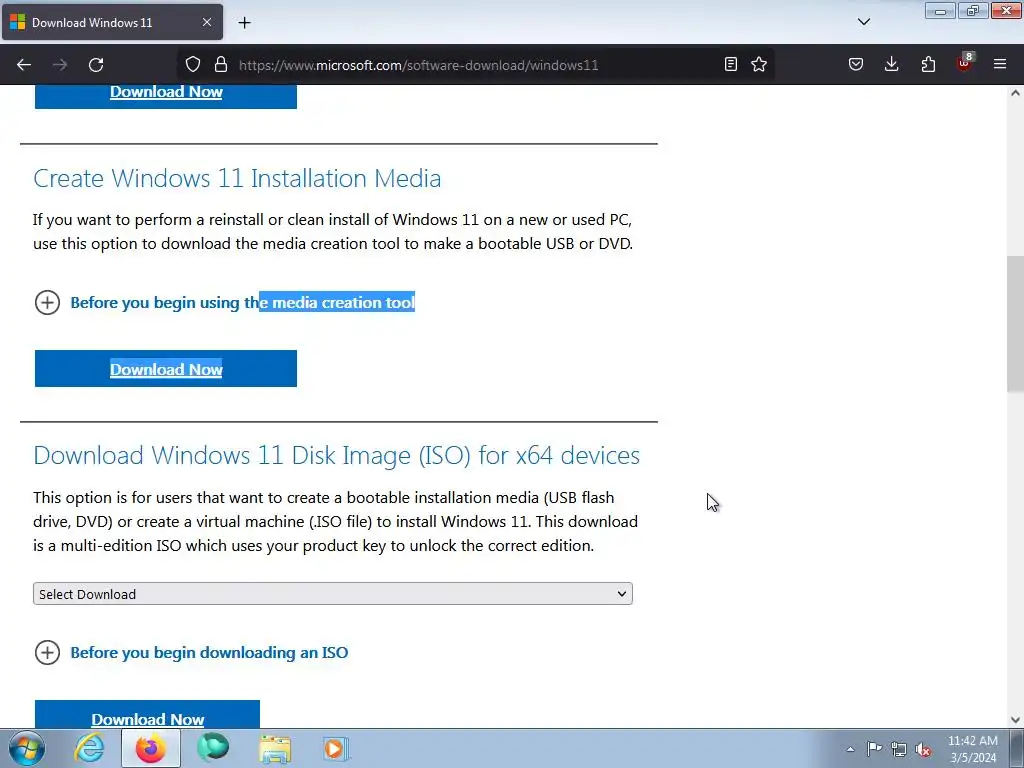This screenshot has width=1024, height=768.
Task: Show hidden system tray icons arrow
Action: pyautogui.click(x=850, y=749)
